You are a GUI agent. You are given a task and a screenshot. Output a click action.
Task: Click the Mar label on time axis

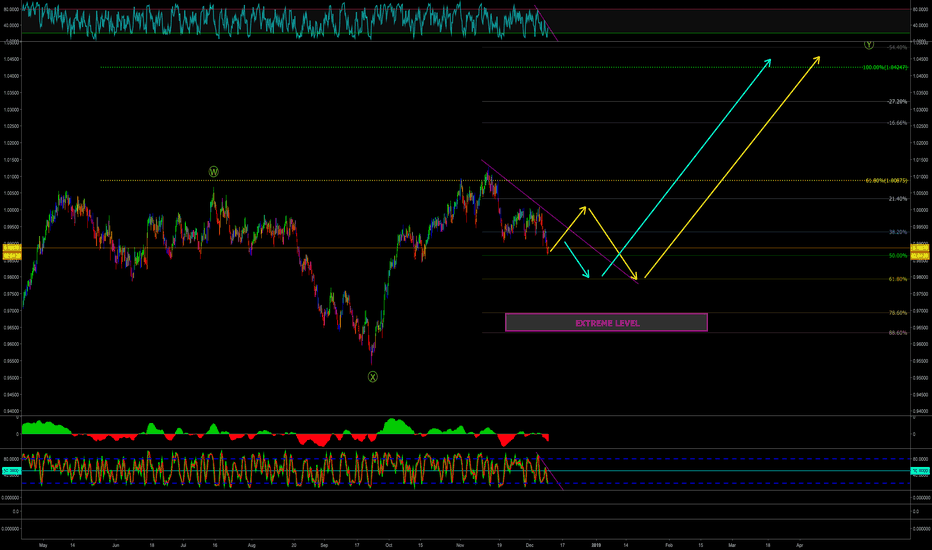click(732, 545)
